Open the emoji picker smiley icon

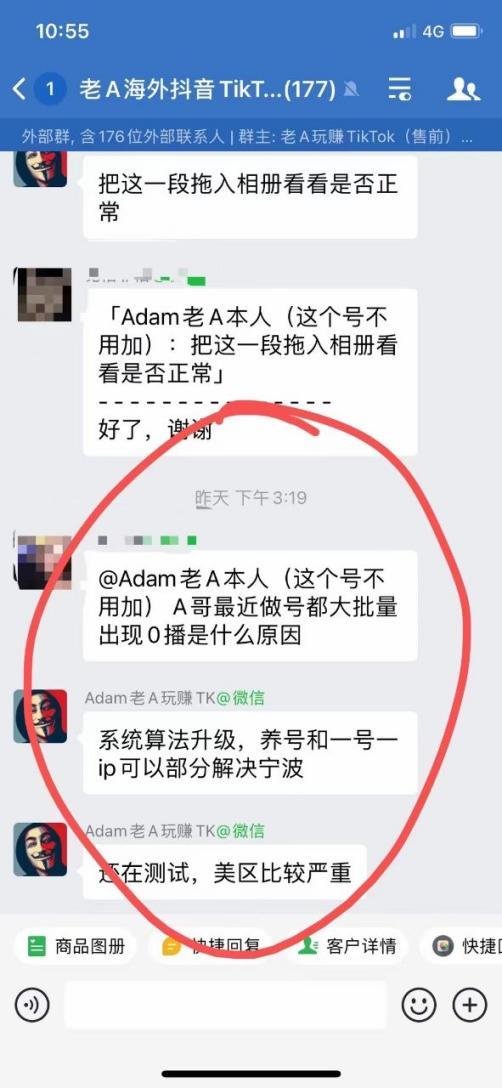pyautogui.click(x=419, y=1004)
